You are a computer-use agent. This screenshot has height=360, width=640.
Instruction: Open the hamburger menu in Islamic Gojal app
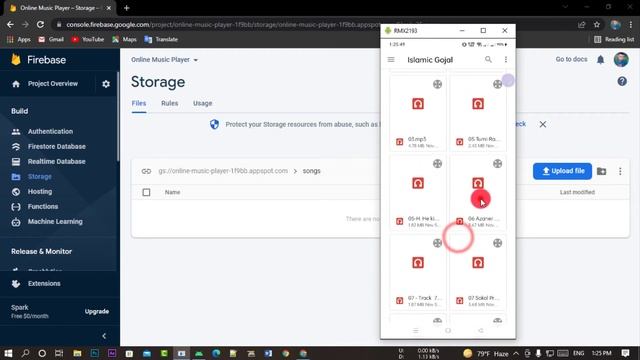(x=391, y=60)
